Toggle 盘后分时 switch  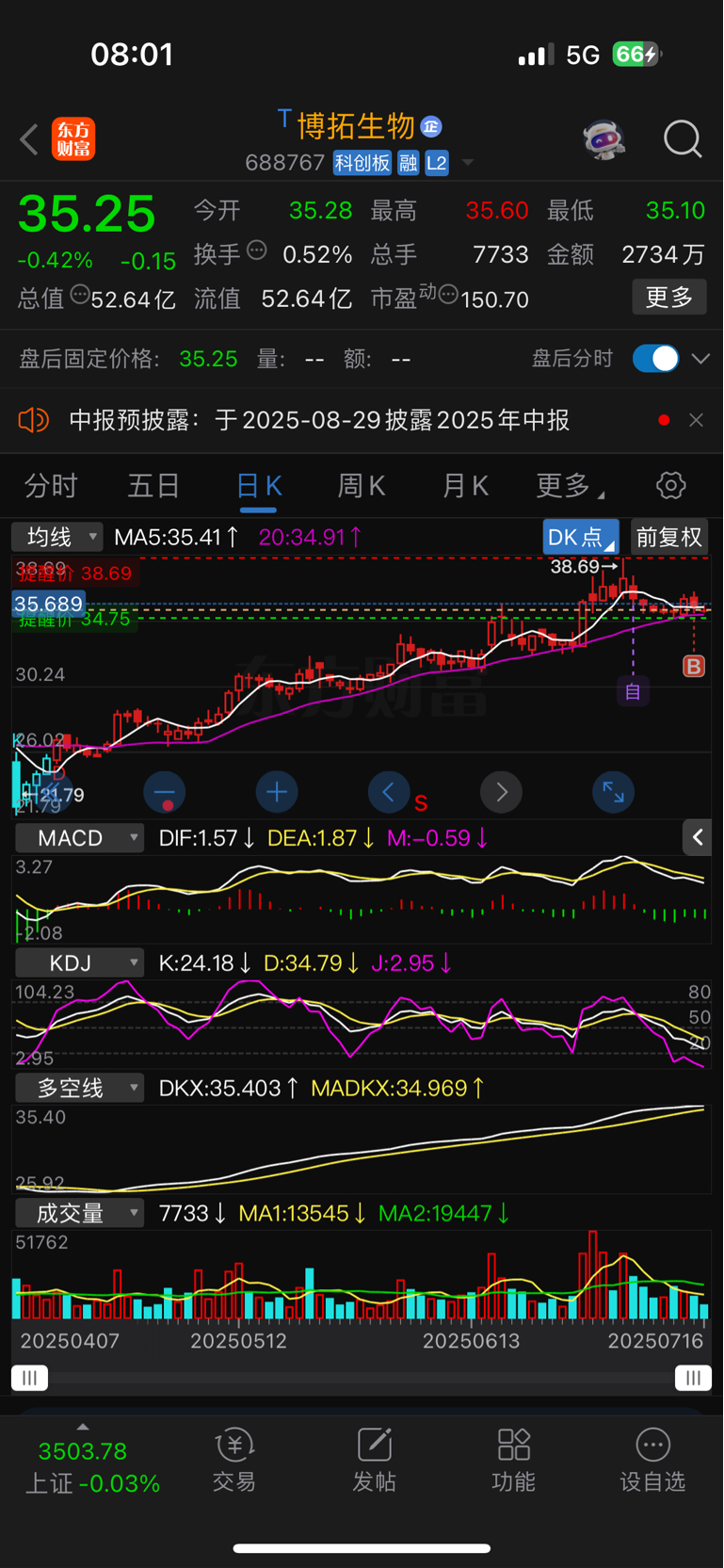[x=656, y=359]
